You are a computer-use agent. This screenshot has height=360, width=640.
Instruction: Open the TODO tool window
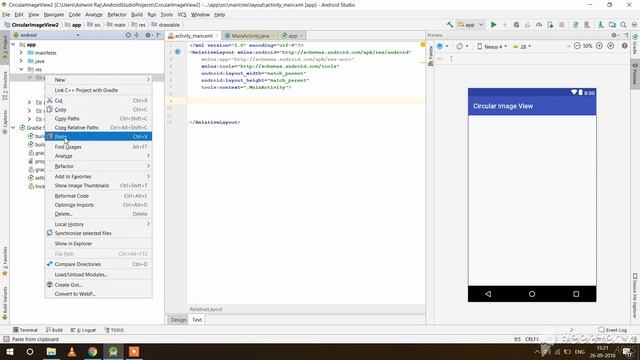[x=114, y=330]
